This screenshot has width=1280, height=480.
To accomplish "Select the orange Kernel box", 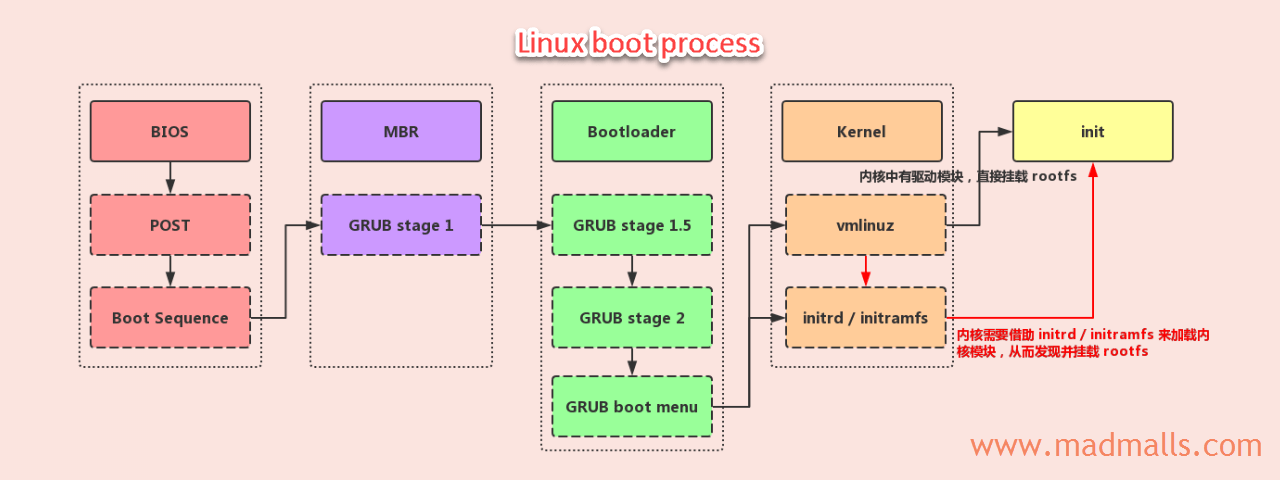I will (862, 131).
